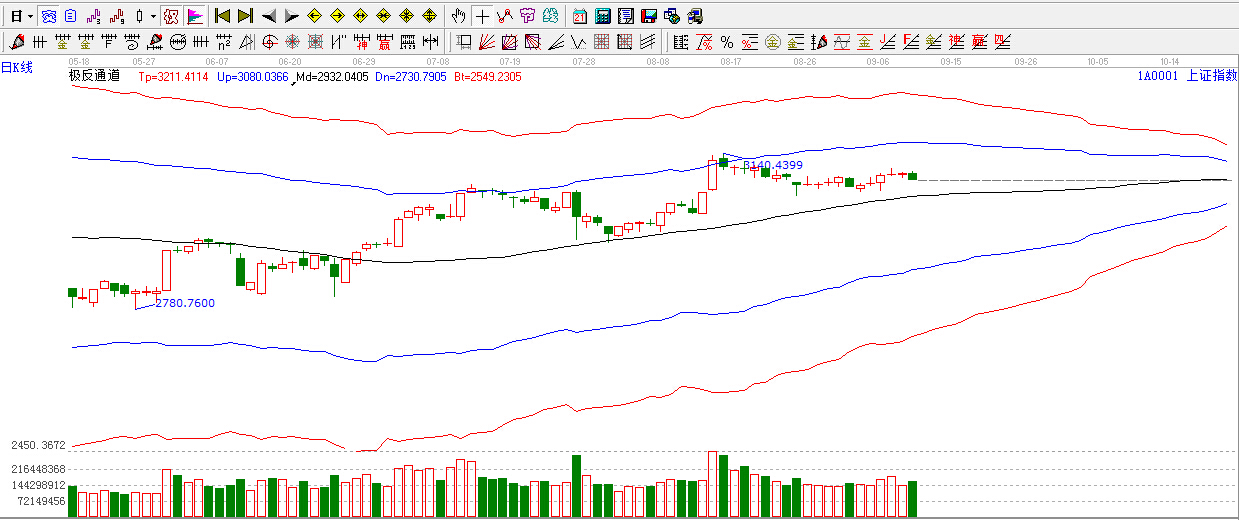
Task: Click the 1A0001 stock code
Action: pos(1157,76)
